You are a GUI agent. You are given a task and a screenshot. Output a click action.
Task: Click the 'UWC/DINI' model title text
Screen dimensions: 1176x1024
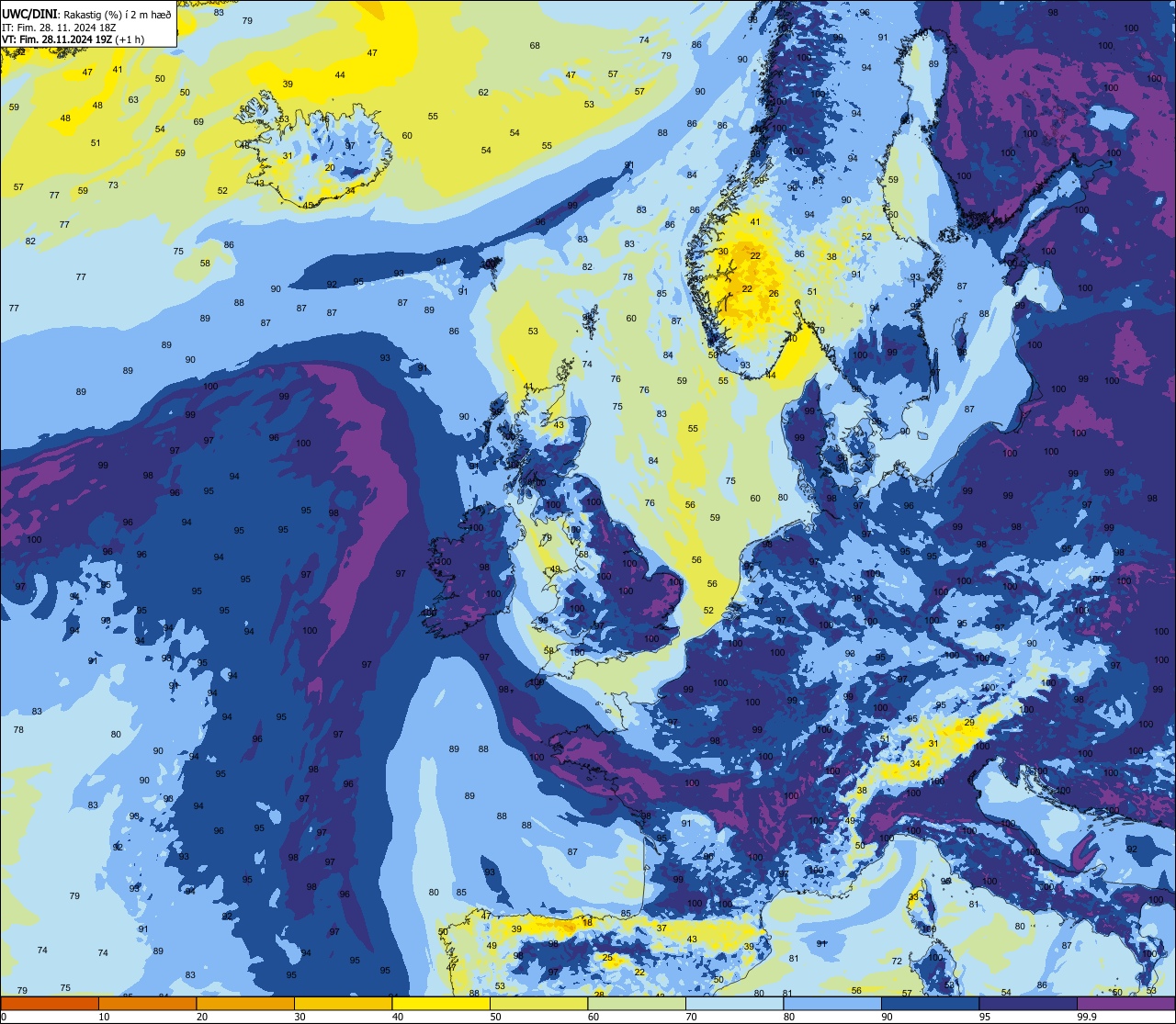[x=30, y=13]
